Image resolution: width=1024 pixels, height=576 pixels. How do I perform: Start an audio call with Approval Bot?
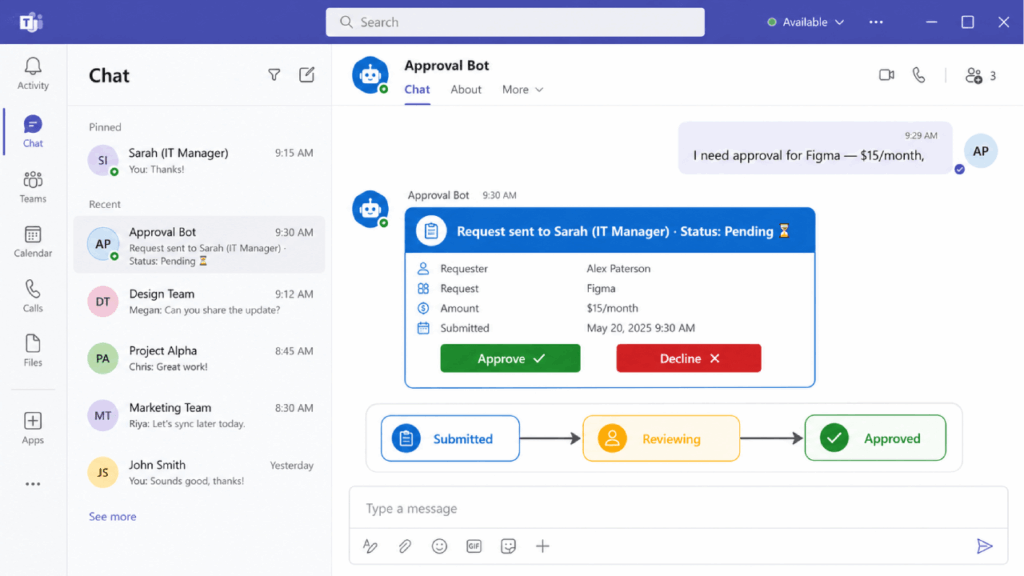(x=919, y=75)
